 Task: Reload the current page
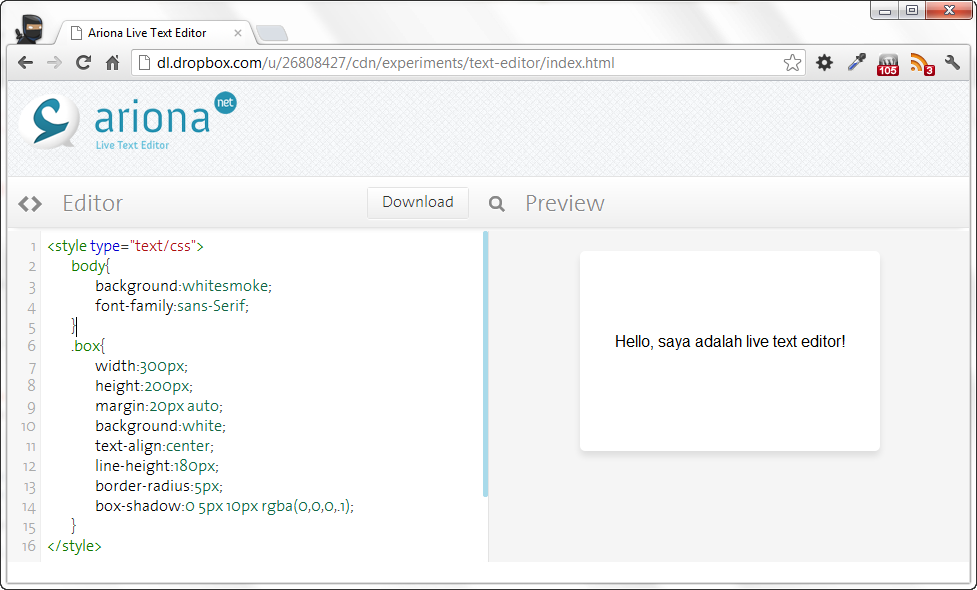(83, 63)
